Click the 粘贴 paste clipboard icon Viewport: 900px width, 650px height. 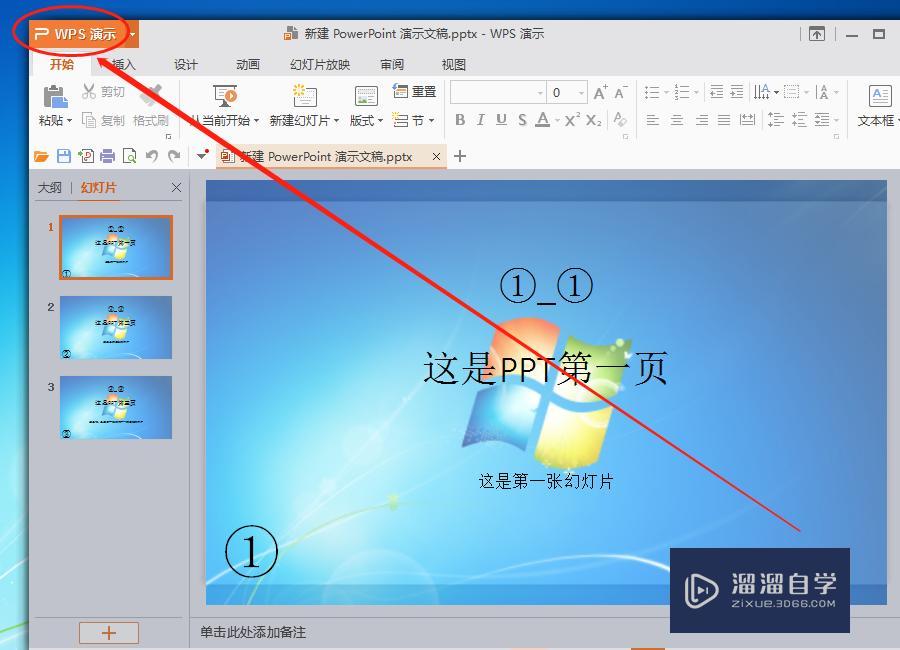click(x=55, y=96)
